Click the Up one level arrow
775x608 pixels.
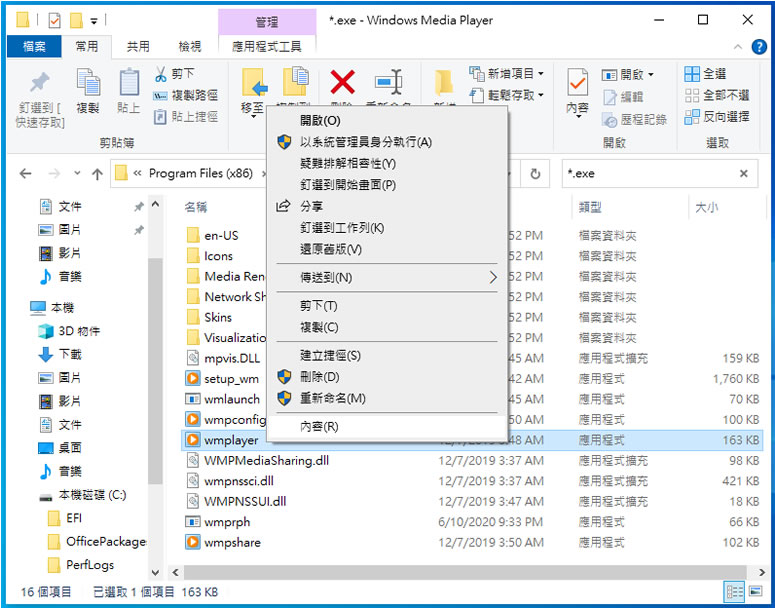[x=97, y=174]
